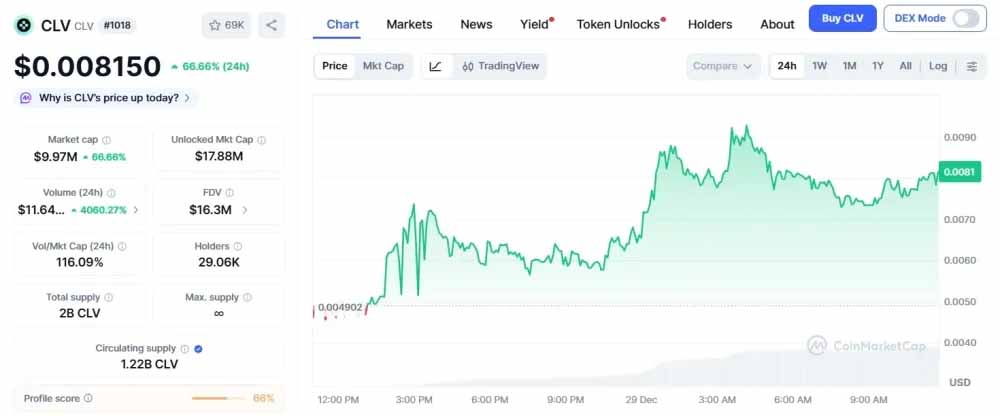Expand the Volume (24h) details chevron
1000x416 pixels.
click(136, 210)
